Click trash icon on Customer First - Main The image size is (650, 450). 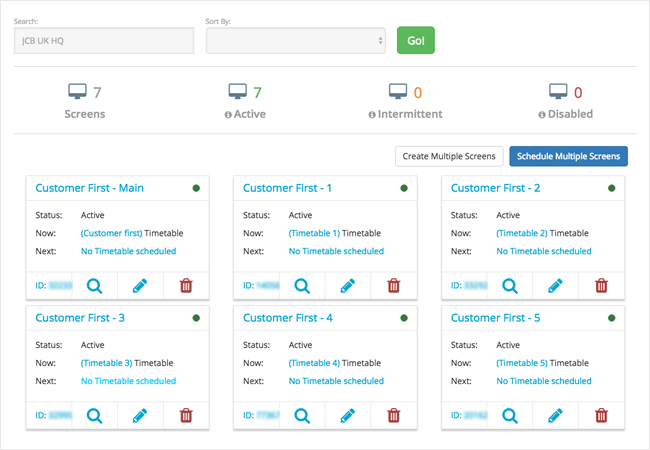click(185, 285)
